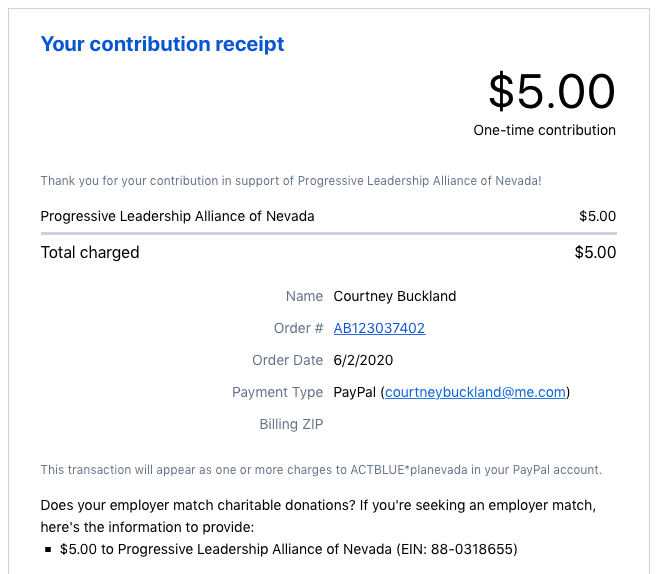Click the 'Payment Type' label
This screenshot has height=574, width=657.
(x=277, y=392)
